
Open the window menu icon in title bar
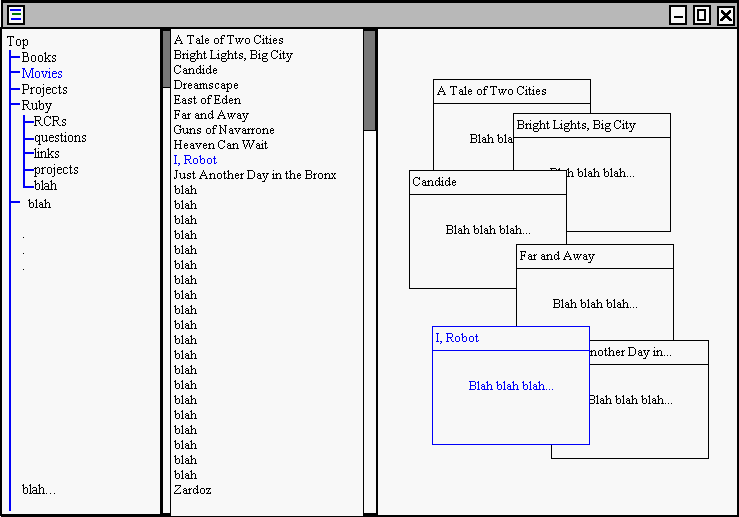pos(16,15)
